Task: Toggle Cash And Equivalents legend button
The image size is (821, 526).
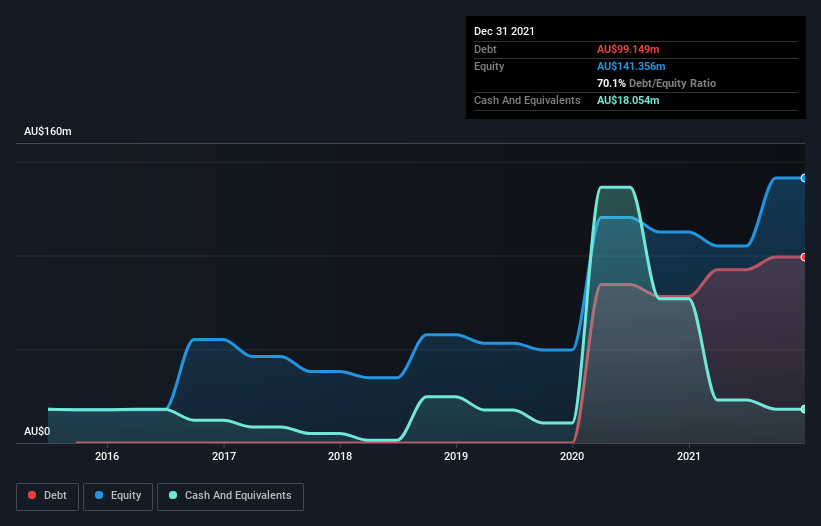Action: click(x=230, y=496)
